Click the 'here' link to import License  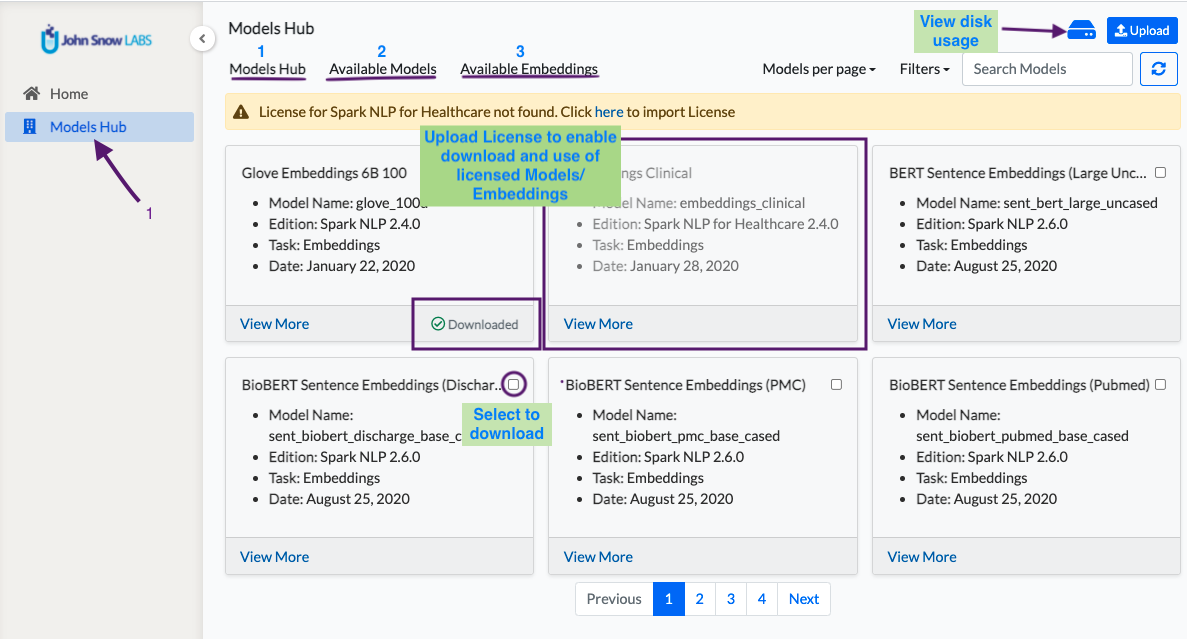(x=609, y=112)
